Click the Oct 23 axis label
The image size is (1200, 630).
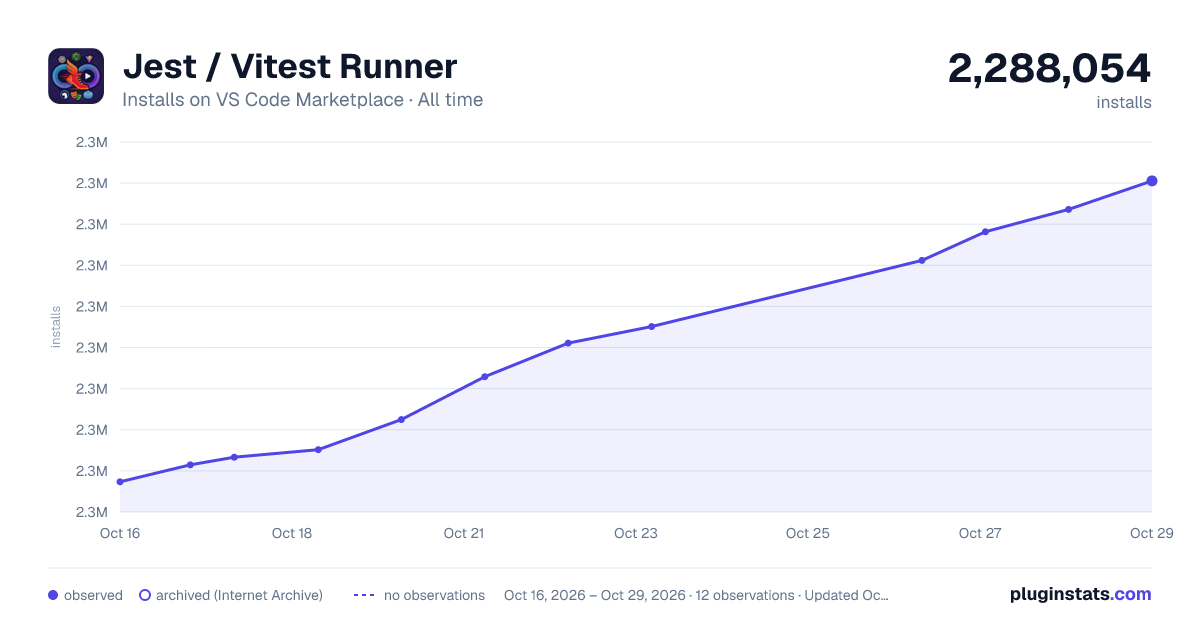click(x=636, y=533)
